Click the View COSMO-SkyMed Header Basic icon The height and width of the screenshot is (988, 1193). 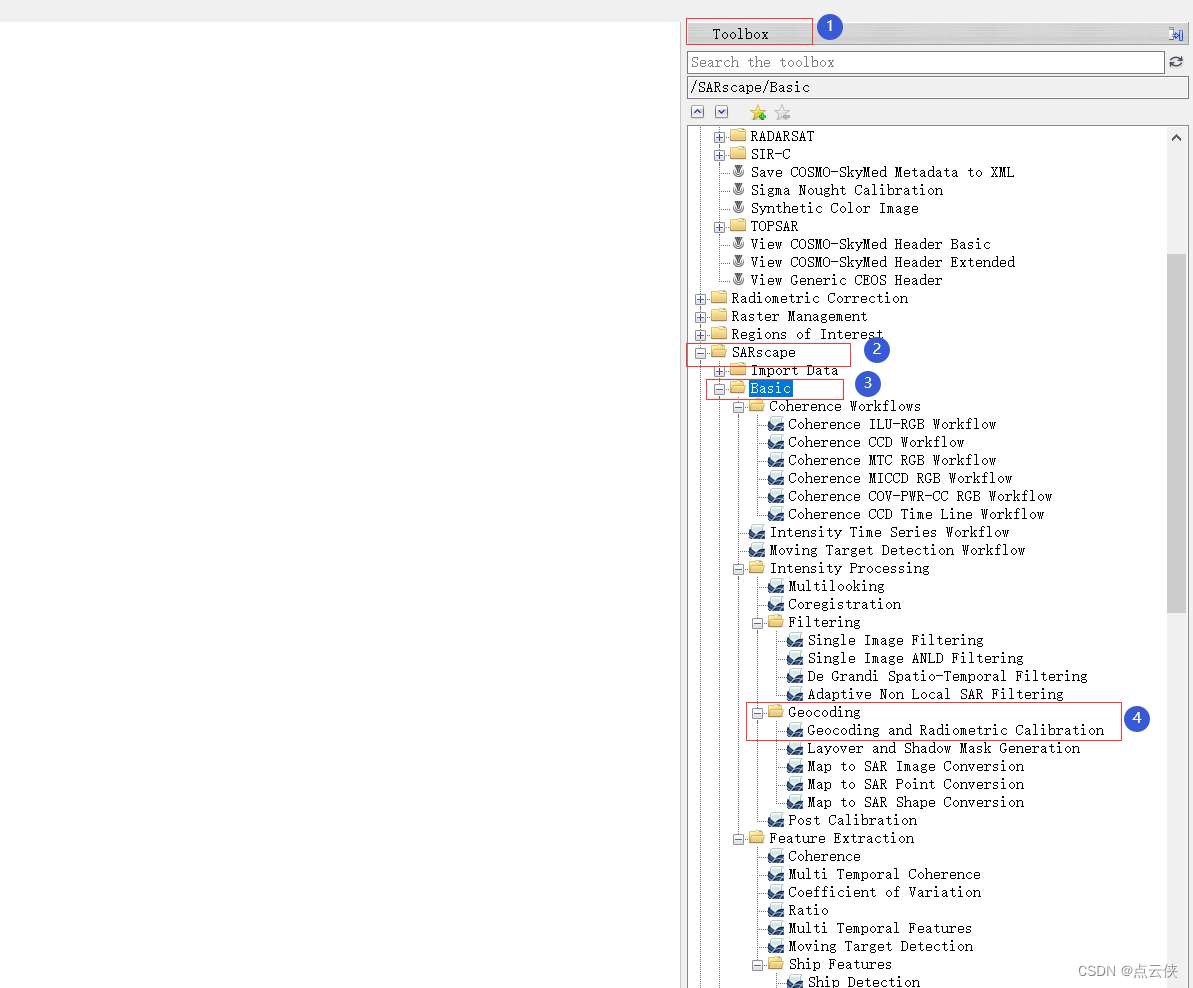(738, 243)
